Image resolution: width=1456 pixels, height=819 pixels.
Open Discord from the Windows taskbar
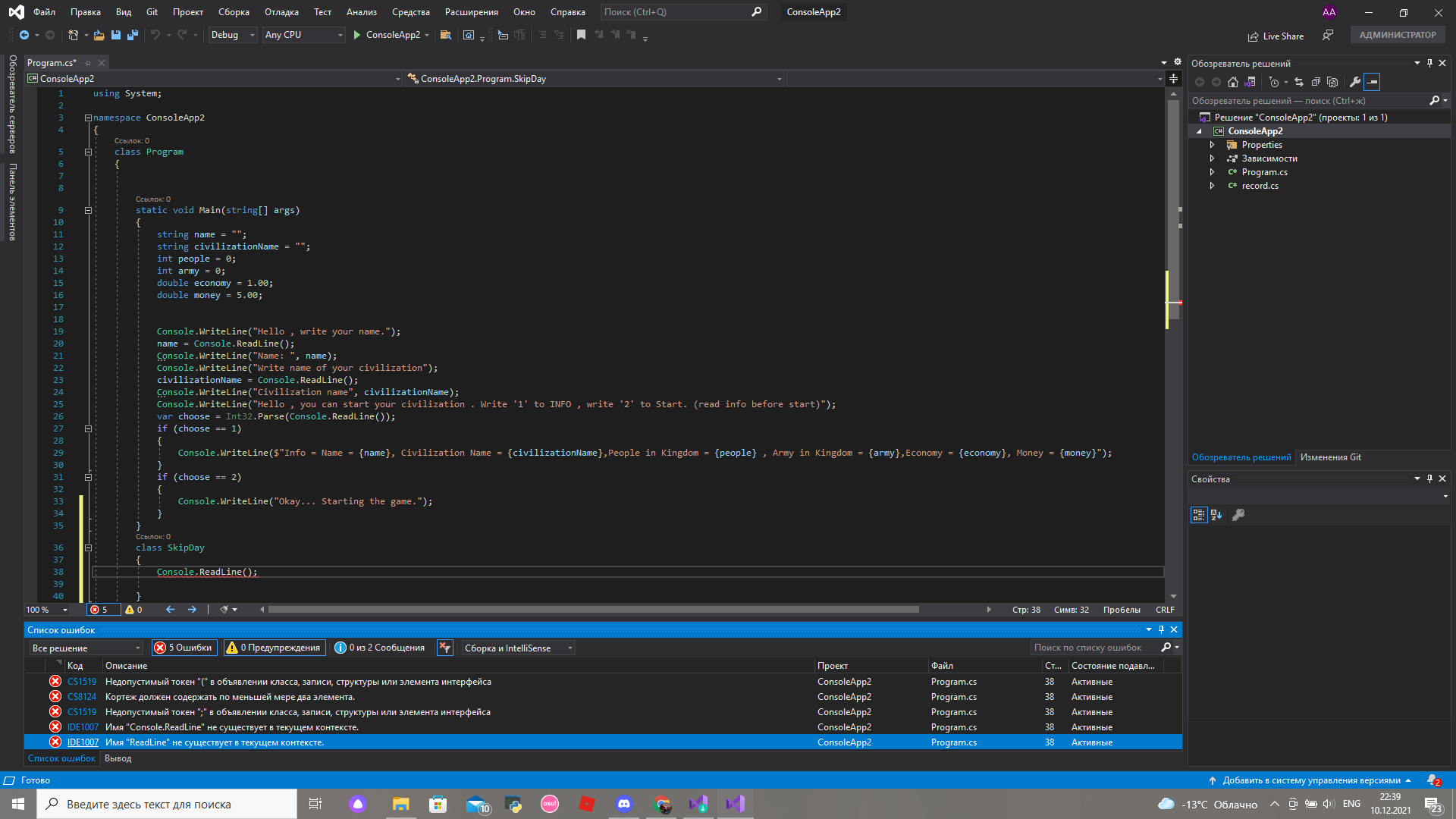[x=624, y=804]
